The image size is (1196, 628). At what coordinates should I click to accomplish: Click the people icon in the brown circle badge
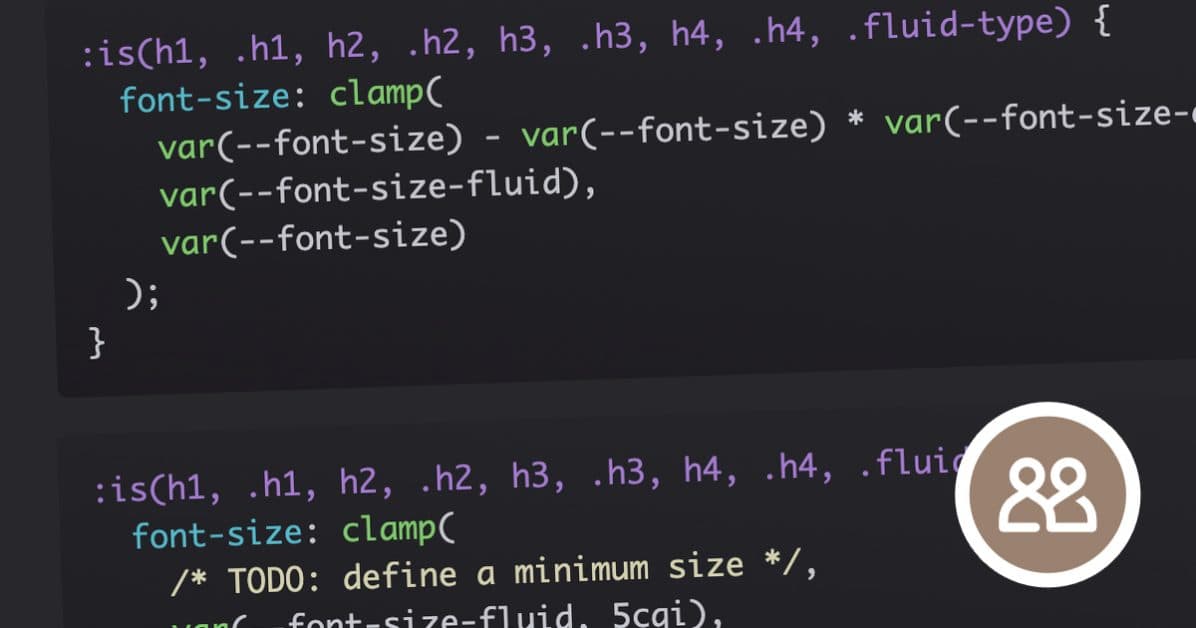pyautogui.click(x=1047, y=495)
